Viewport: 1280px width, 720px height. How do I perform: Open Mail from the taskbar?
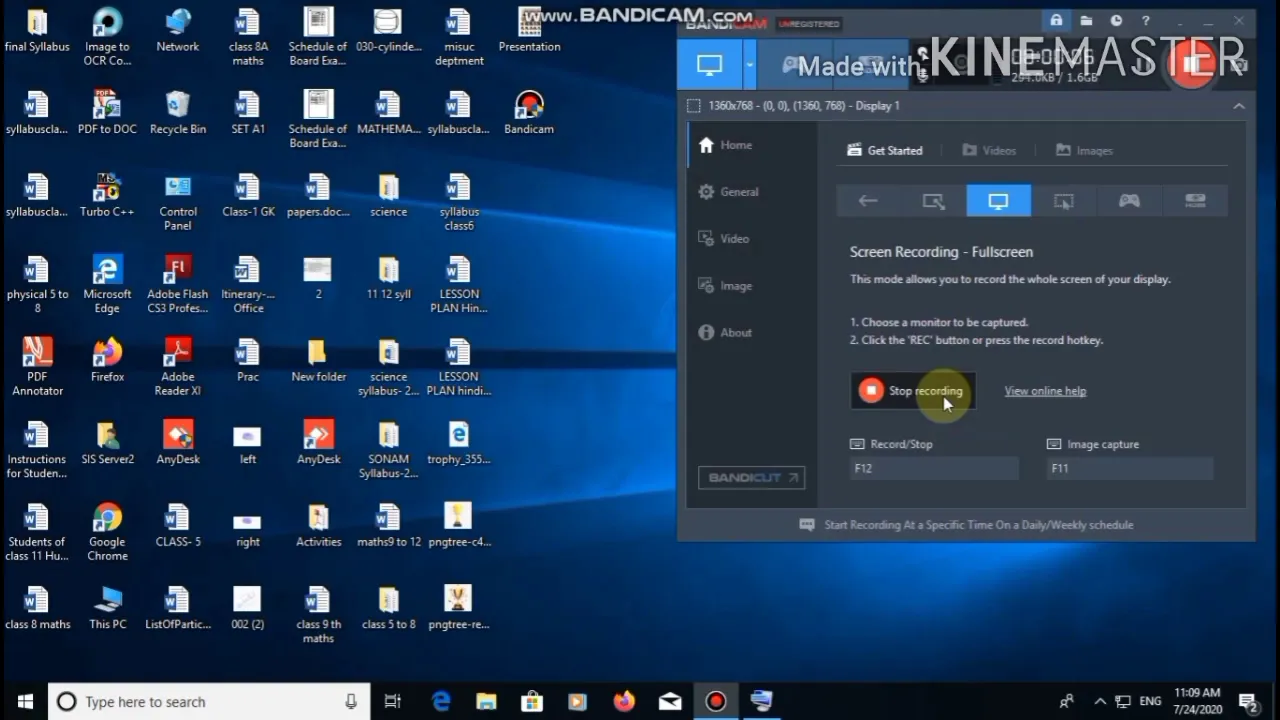click(x=669, y=701)
